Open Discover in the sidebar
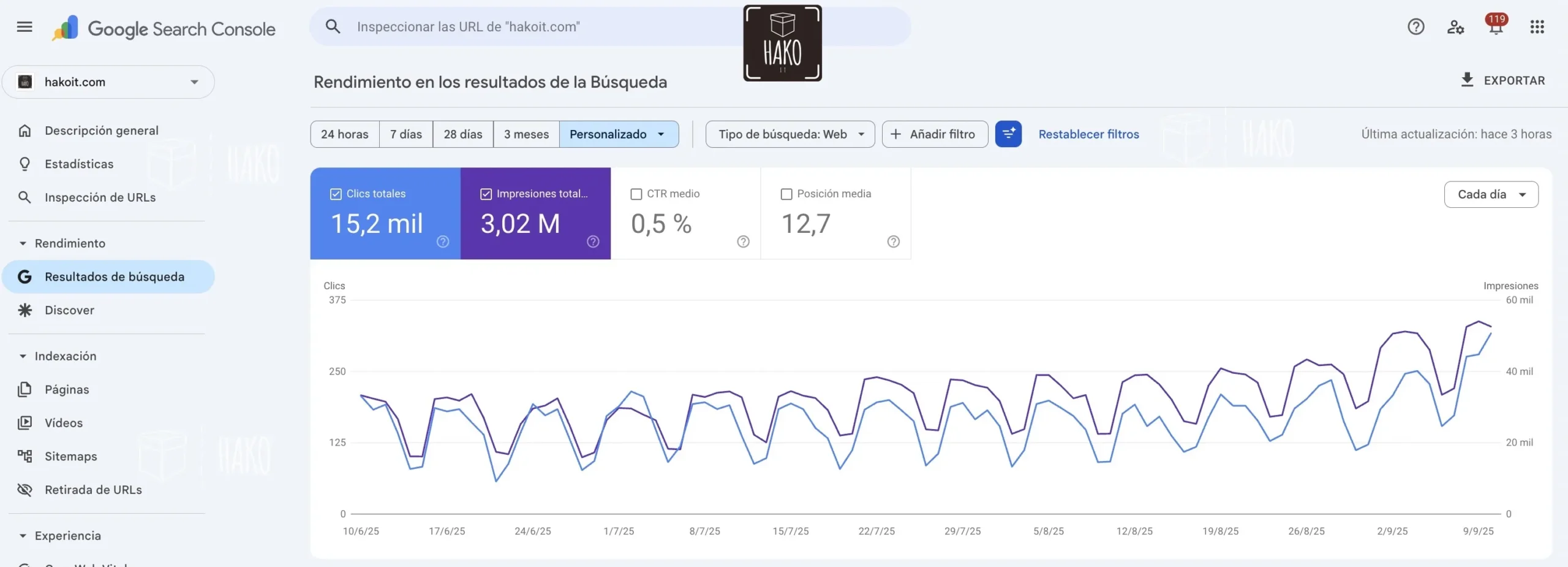1568x567 pixels. [x=69, y=310]
